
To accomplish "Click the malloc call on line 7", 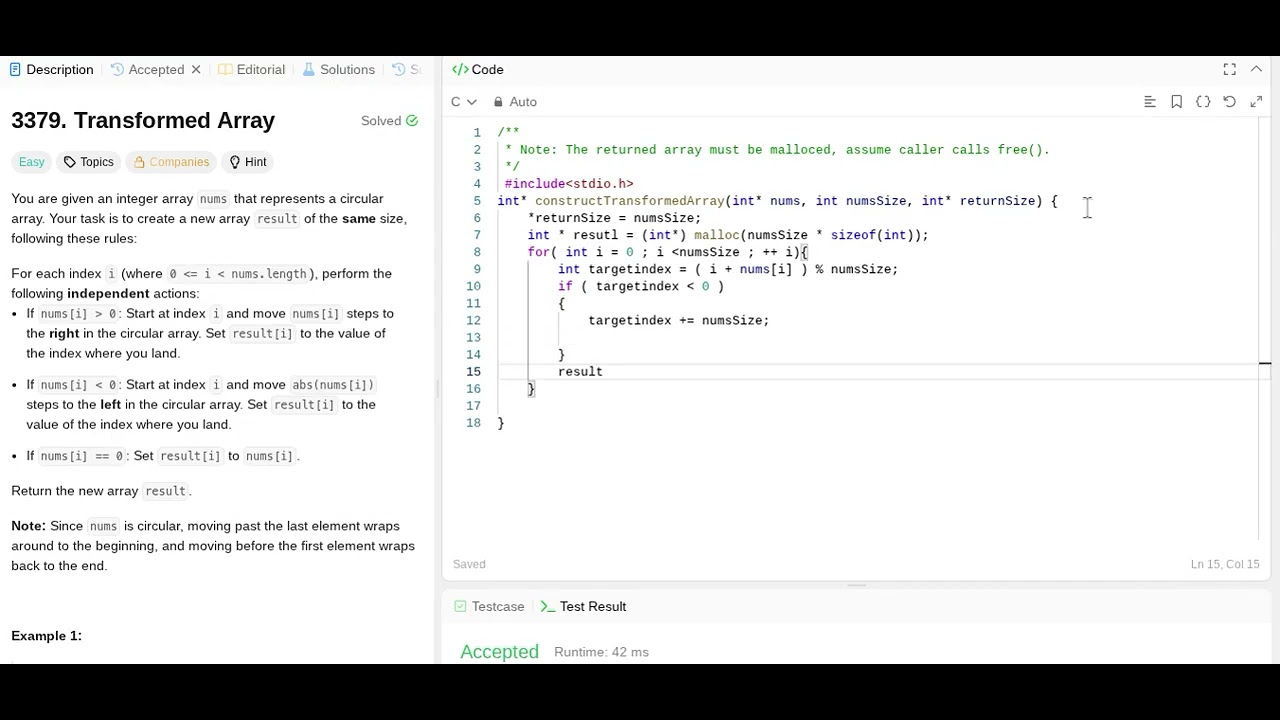I will tap(811, 235).
